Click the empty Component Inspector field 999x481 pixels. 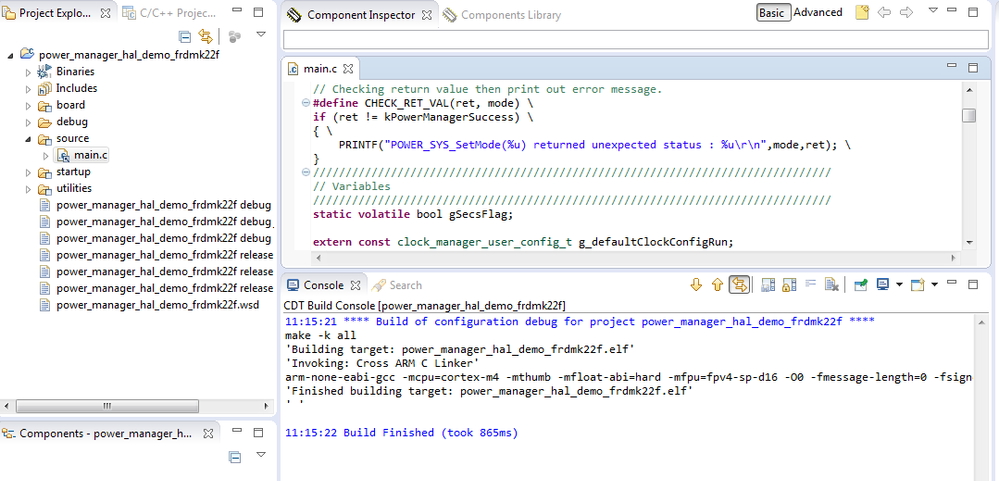click(x=635, y=39)
